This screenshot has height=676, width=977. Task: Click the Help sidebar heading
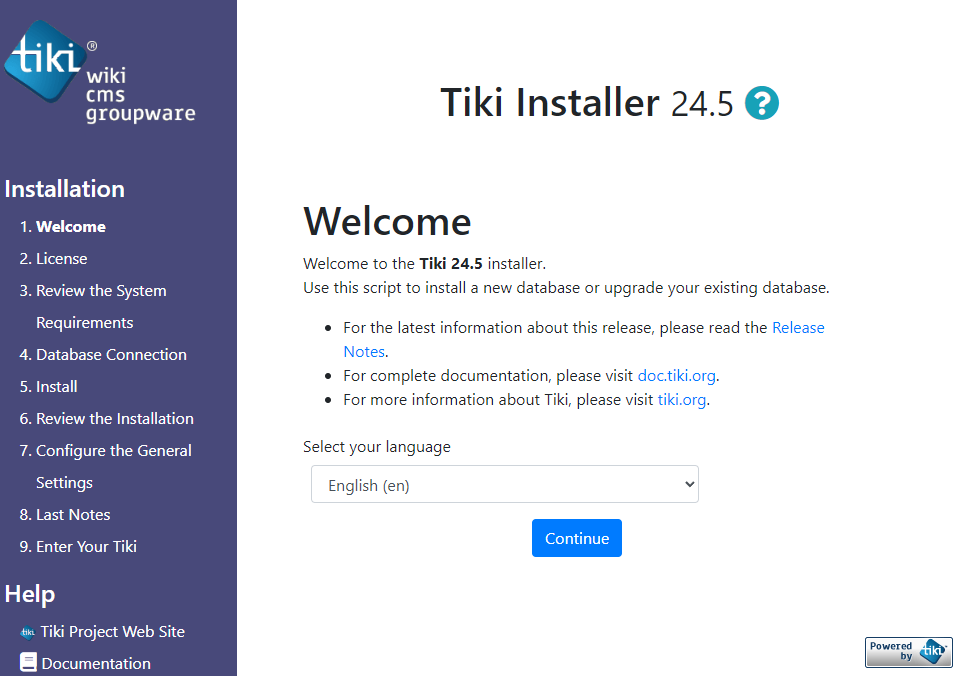click(x=30, y=594)
